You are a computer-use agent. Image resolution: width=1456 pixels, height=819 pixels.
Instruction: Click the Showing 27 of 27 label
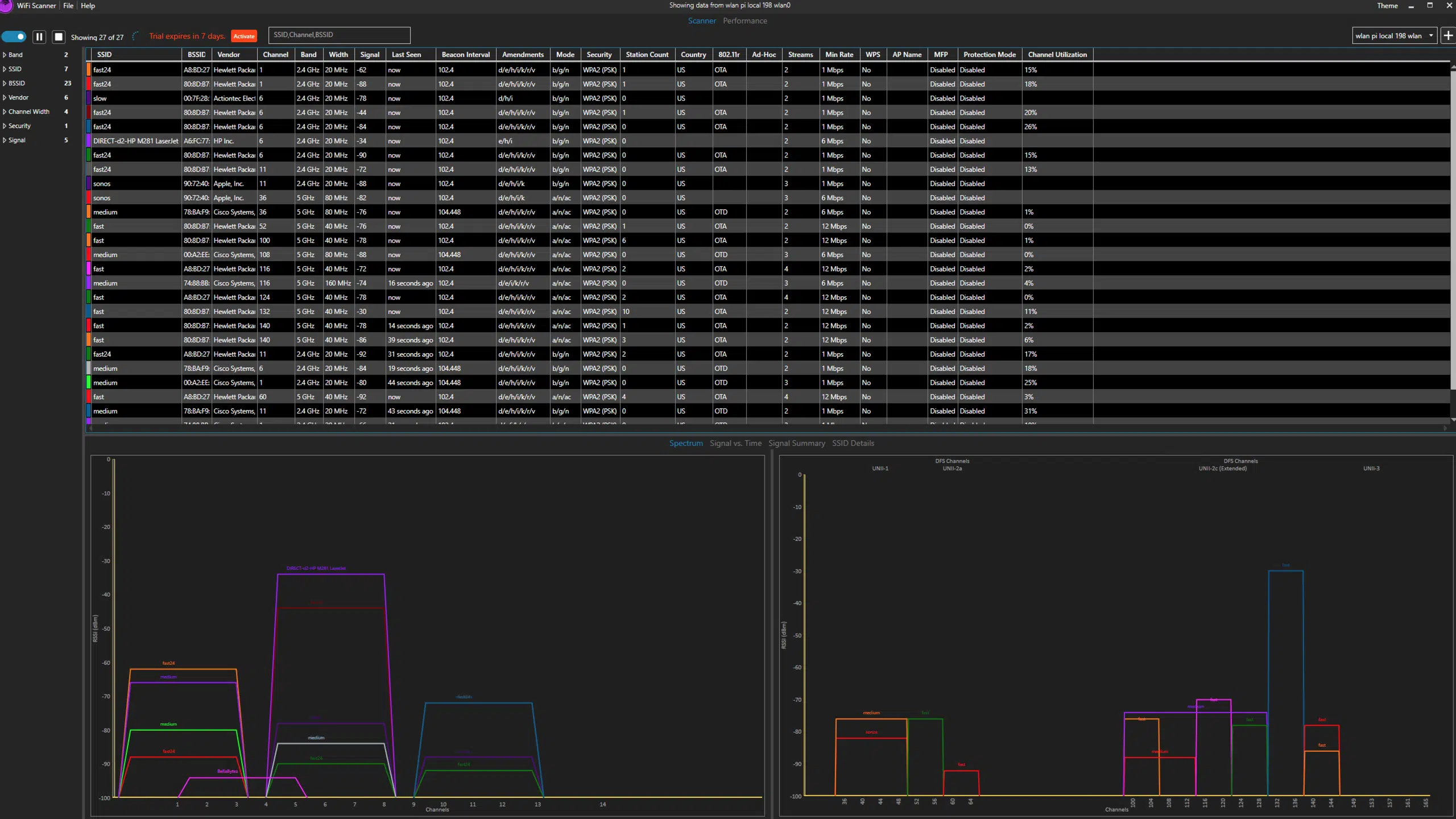97,38
